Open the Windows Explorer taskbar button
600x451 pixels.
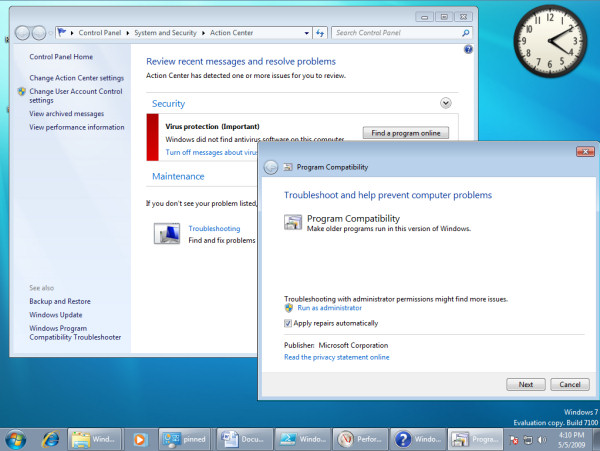point(95,439)
